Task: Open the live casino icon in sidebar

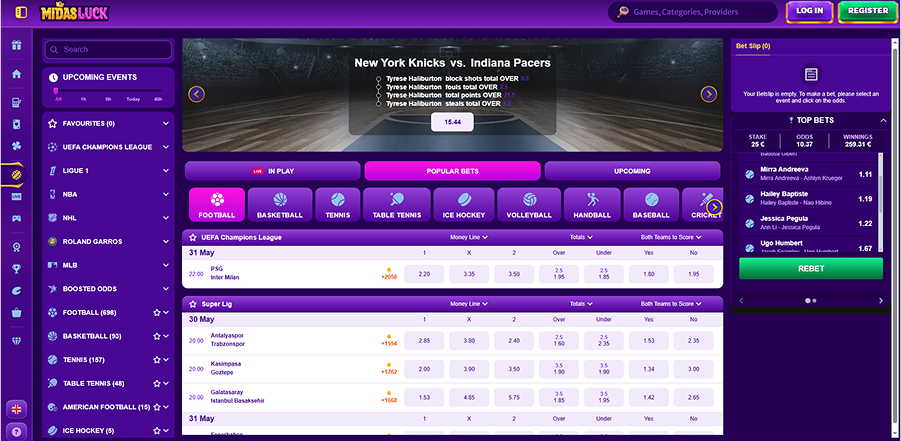Action: [16, 196]
